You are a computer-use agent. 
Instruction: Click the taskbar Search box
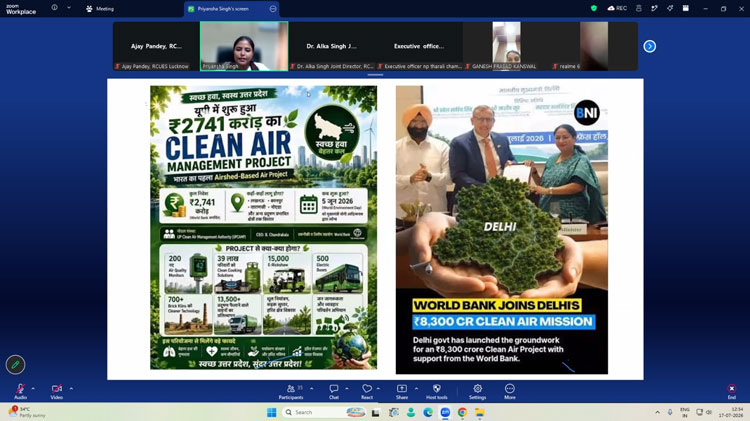coord(324,412)
